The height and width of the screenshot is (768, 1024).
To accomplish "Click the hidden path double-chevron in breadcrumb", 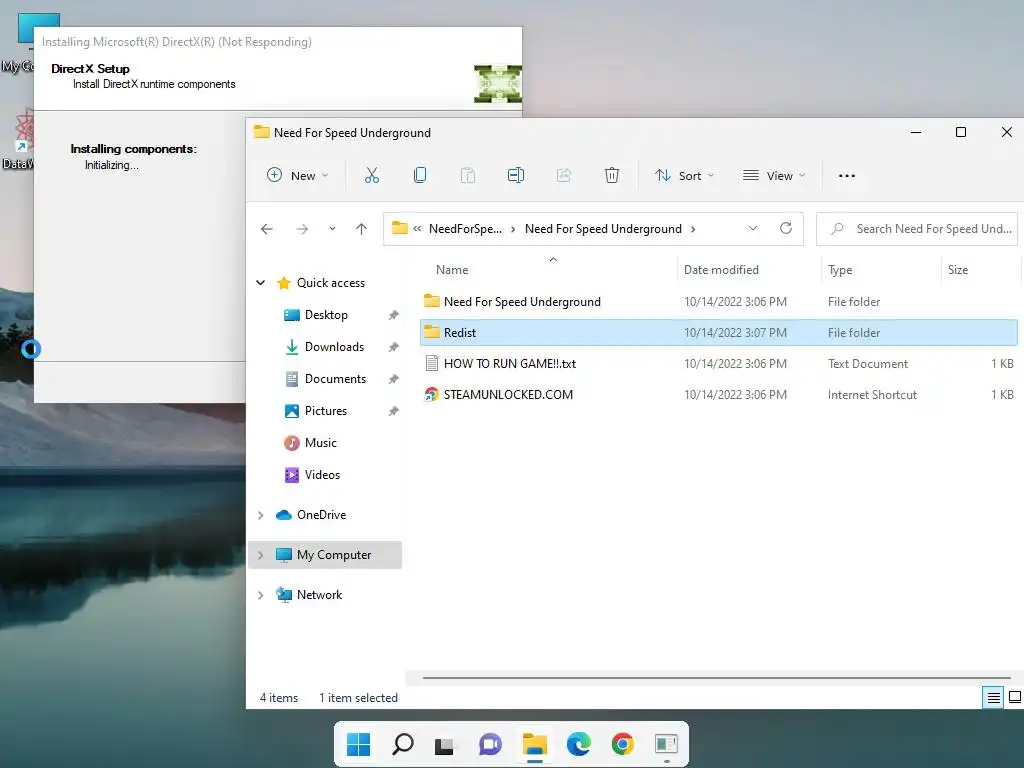I will [x=417, y=229].
